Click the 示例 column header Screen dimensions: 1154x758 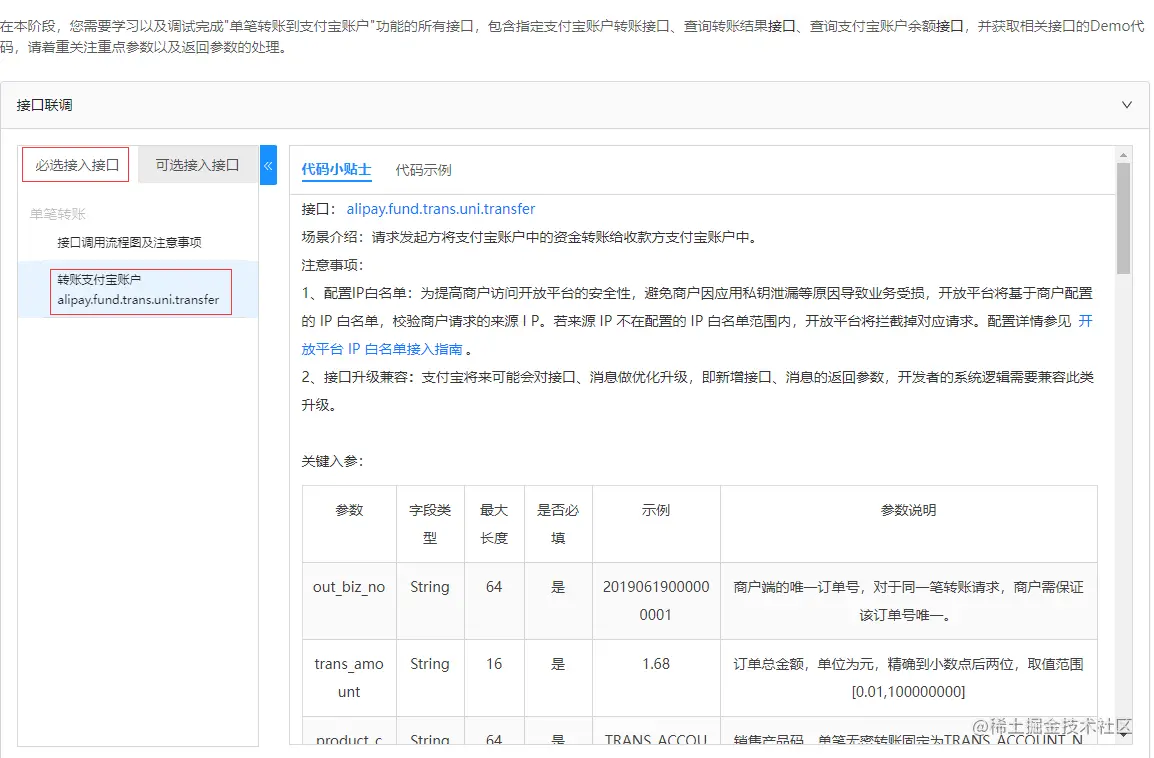(x=656, y=524)
